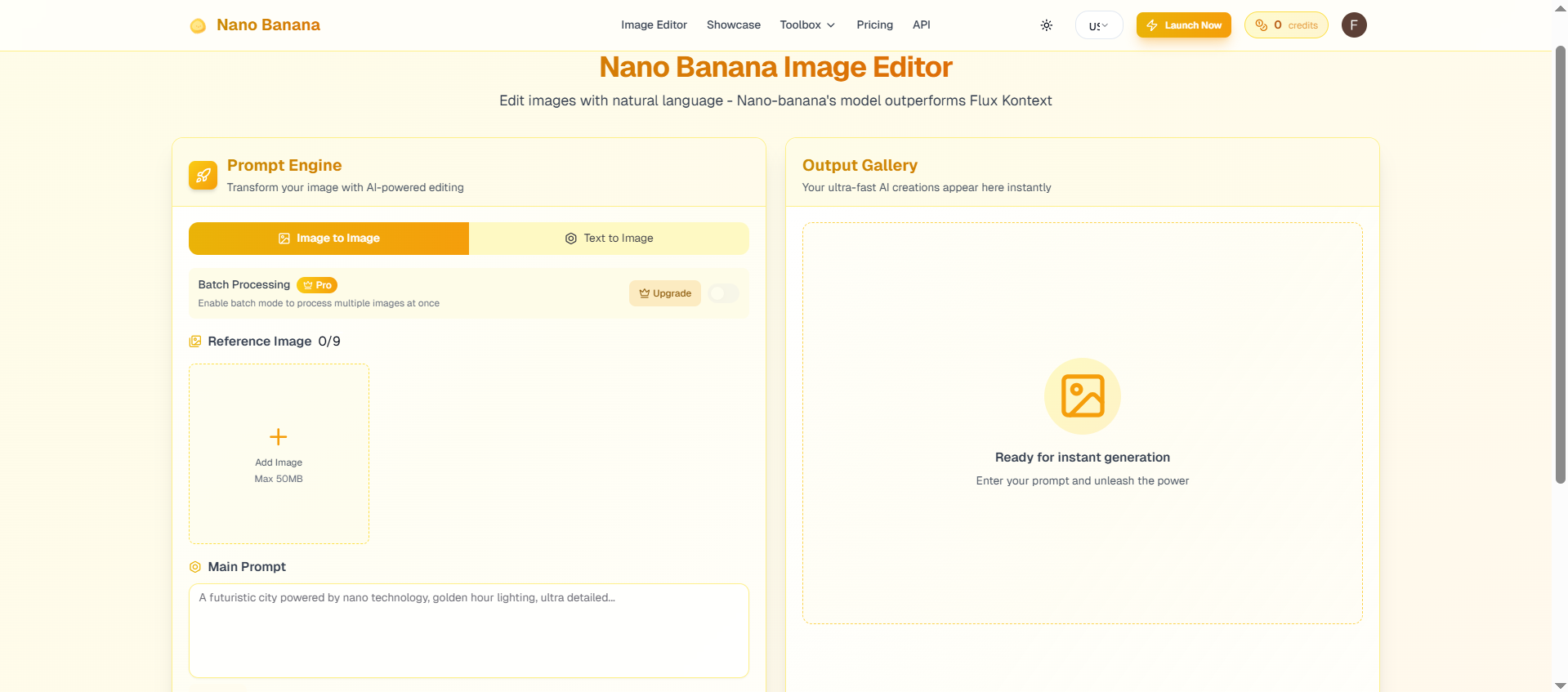Click the scrollbar down arrow
1568x692 pixels.
[x=1560, y=685]
